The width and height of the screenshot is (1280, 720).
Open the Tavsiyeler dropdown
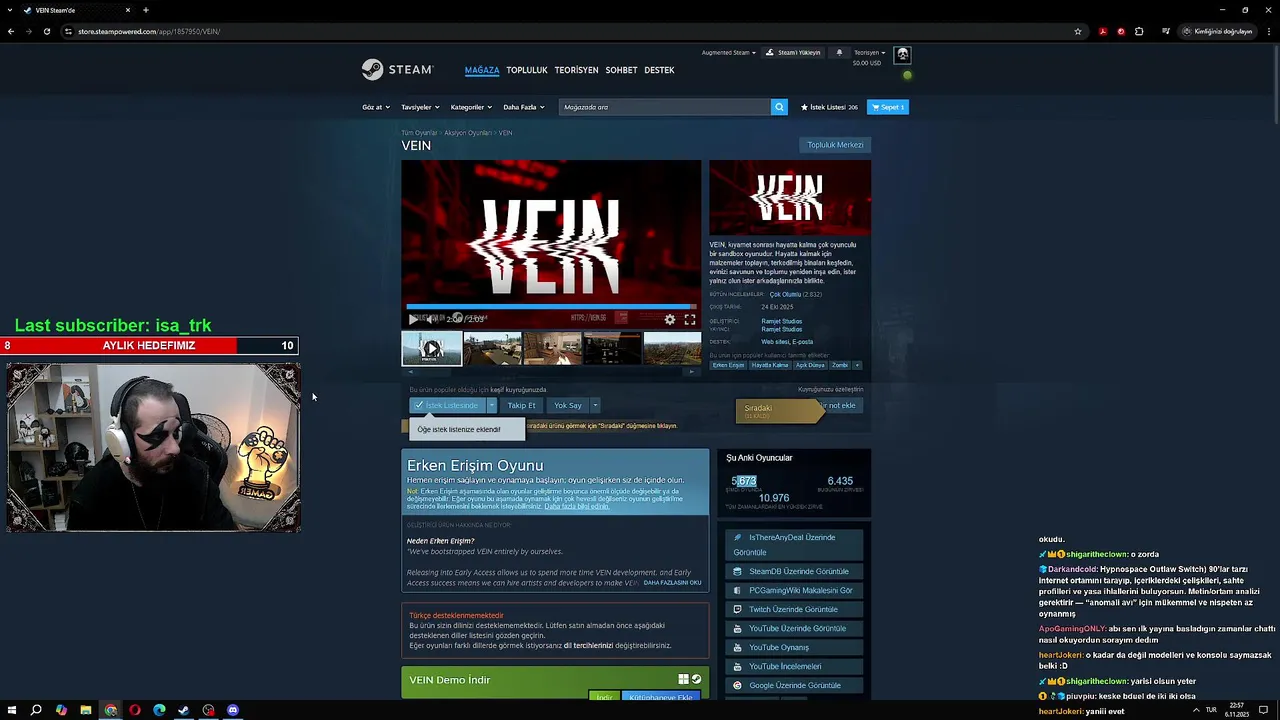[420, 107]
